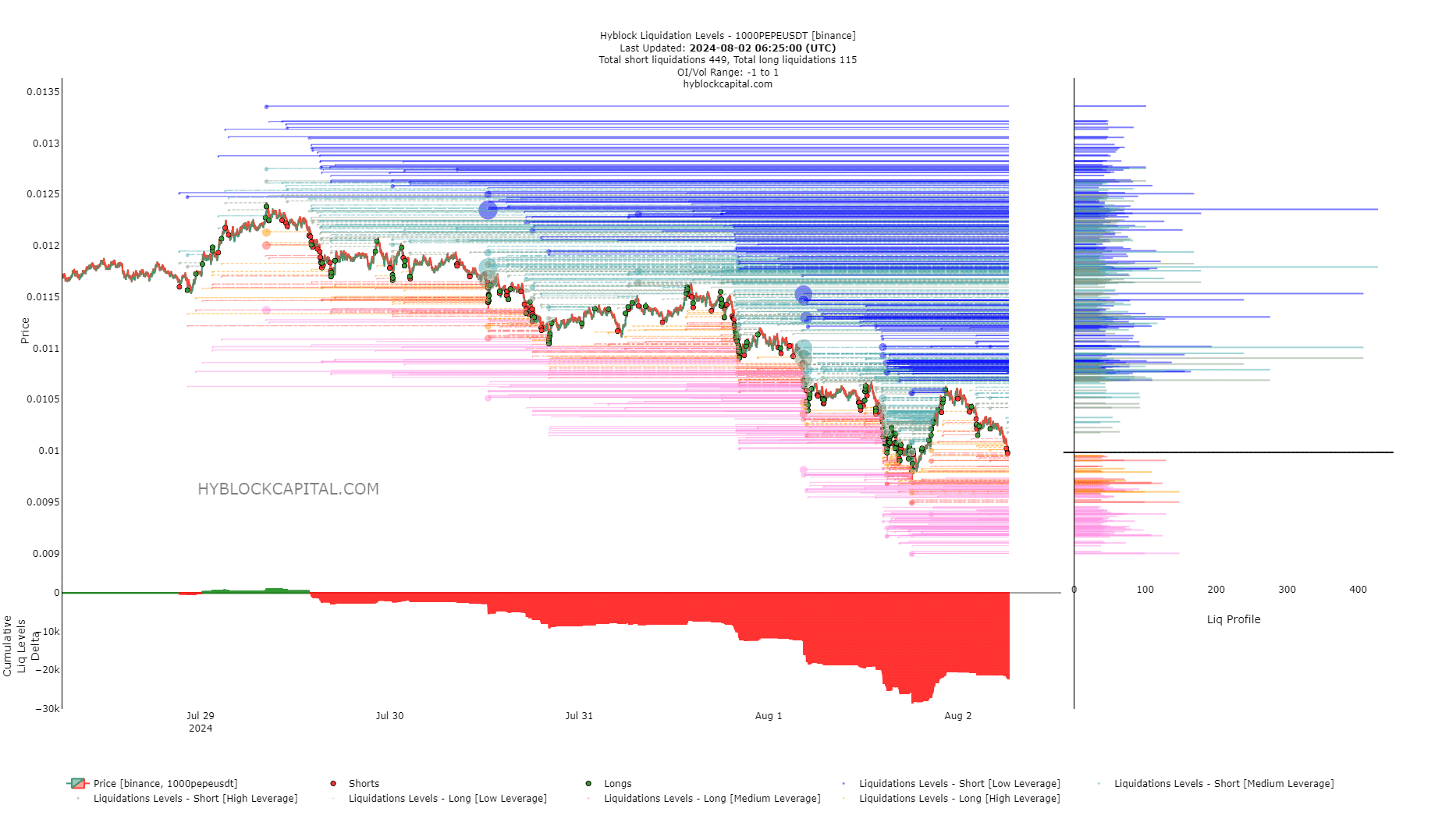Click the Cumulative Liq Levels Delta axis title
The width and height of the screenshot is (1456, 819).
21,646
